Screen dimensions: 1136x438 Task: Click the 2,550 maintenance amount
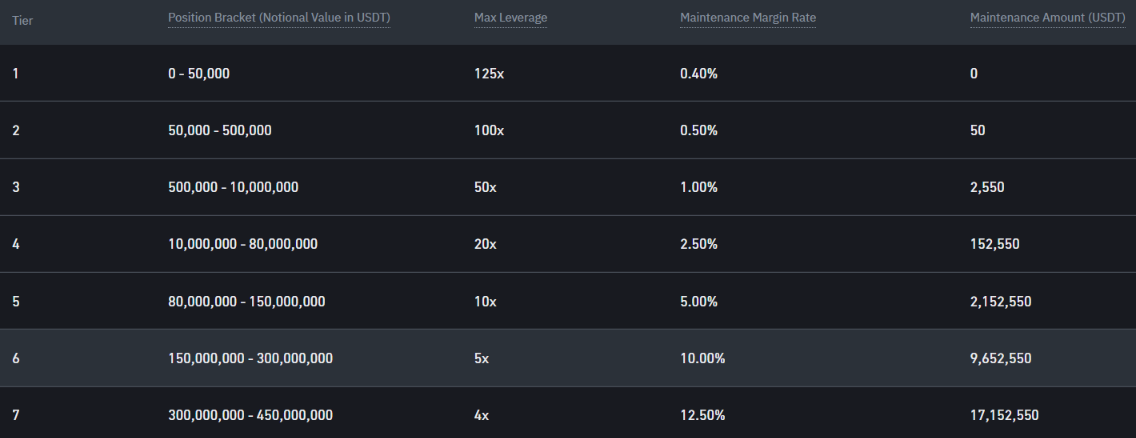point(989,187)
